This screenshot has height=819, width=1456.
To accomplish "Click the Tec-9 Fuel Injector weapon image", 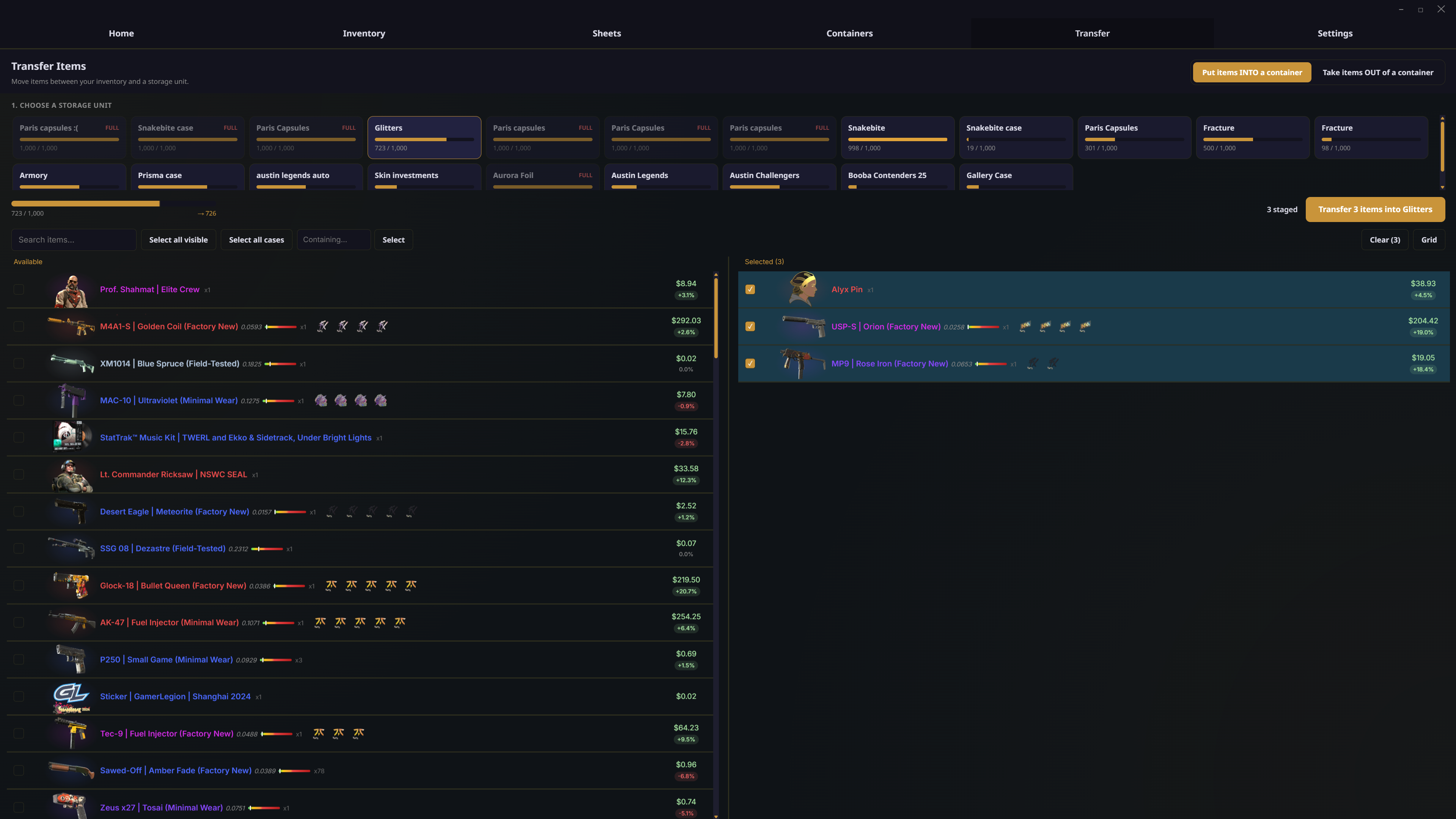I will point(71,734).
